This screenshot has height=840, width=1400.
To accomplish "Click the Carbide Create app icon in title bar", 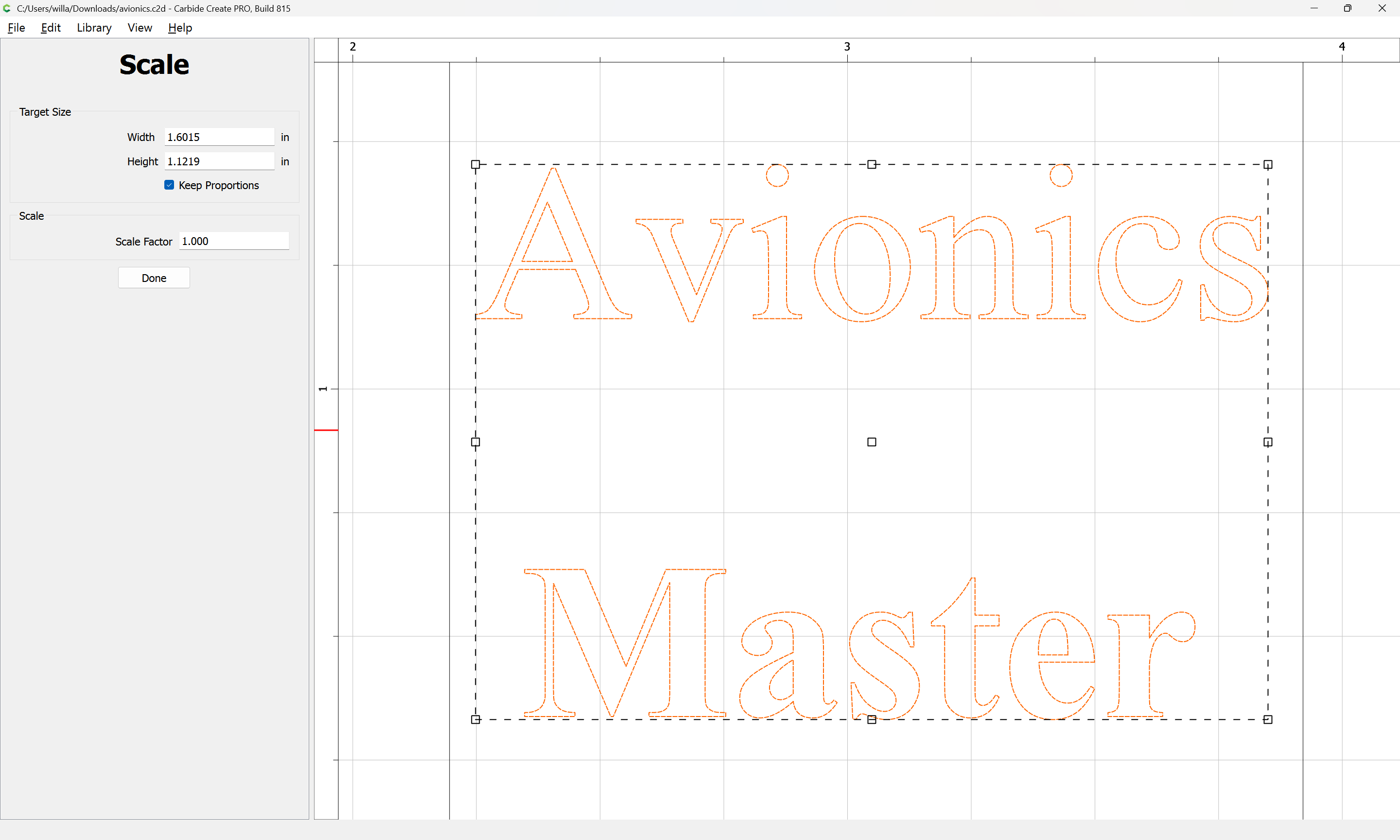I will (x=7, y=8).
